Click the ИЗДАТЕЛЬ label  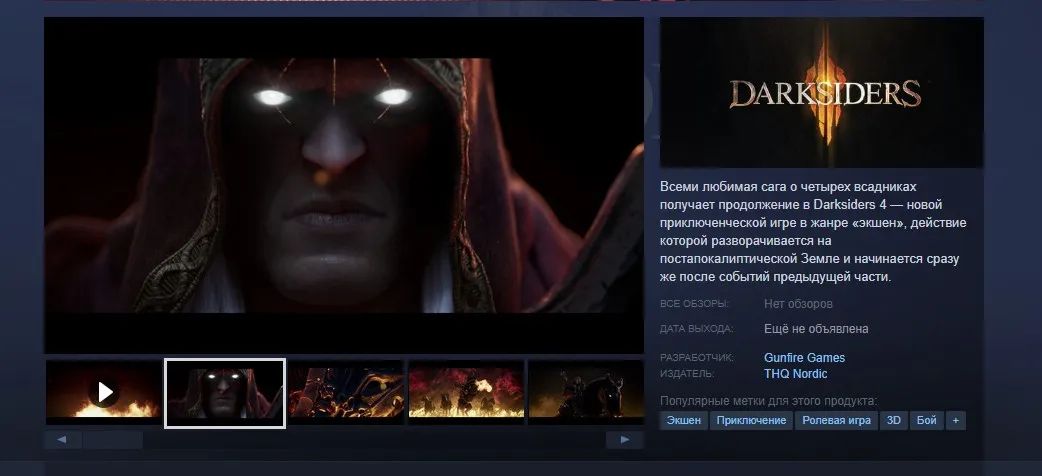686,374
